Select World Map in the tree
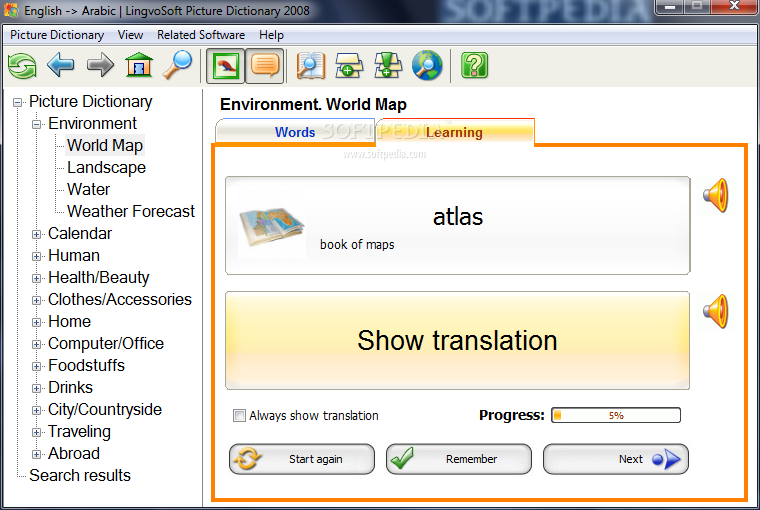 pos(105,145)
